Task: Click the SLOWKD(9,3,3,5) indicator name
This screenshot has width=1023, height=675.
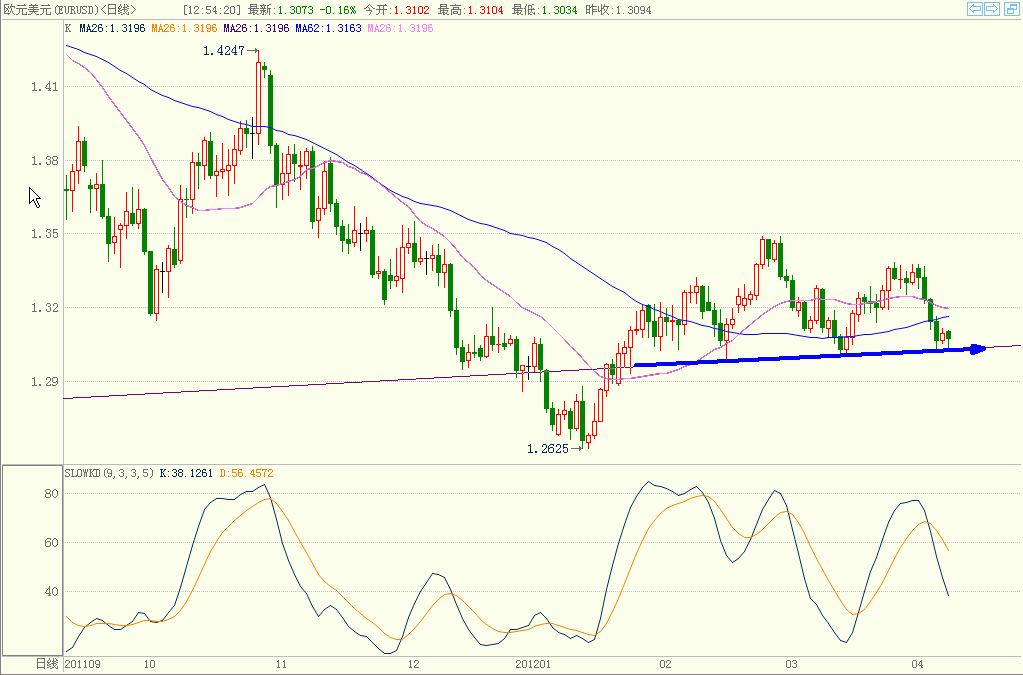Action: (109, 473)
